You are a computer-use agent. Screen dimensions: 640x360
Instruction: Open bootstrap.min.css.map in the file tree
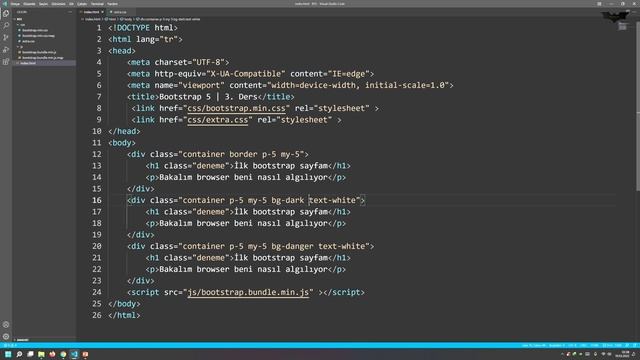(38, 36)
